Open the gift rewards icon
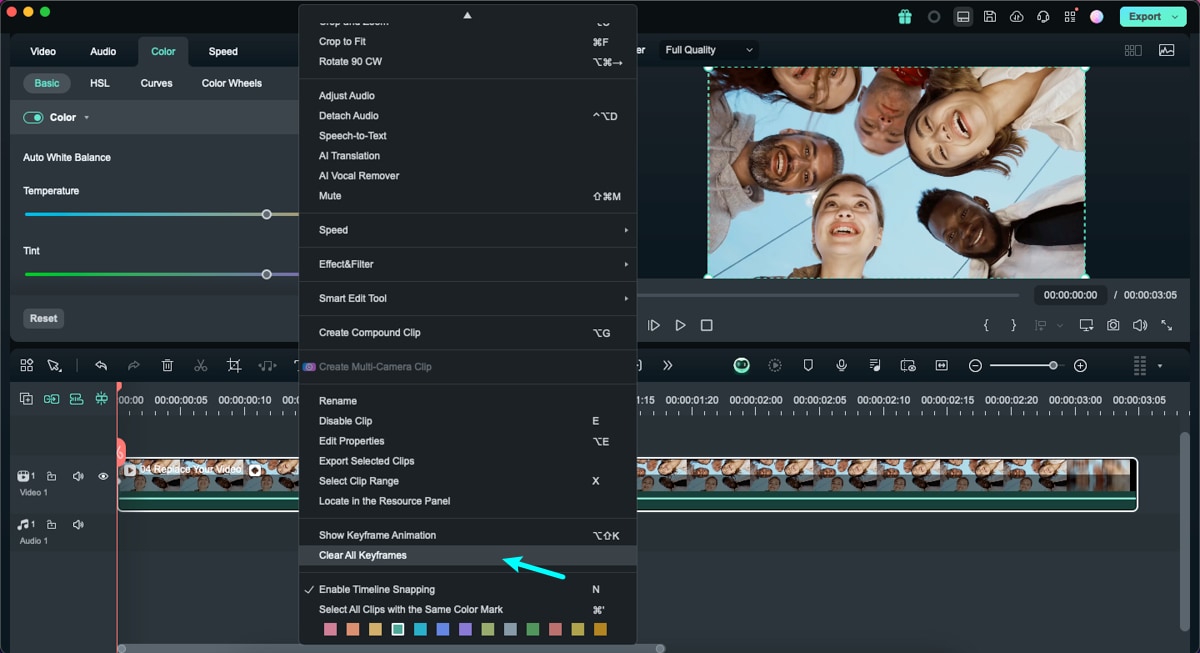 (x=905, y=16)
